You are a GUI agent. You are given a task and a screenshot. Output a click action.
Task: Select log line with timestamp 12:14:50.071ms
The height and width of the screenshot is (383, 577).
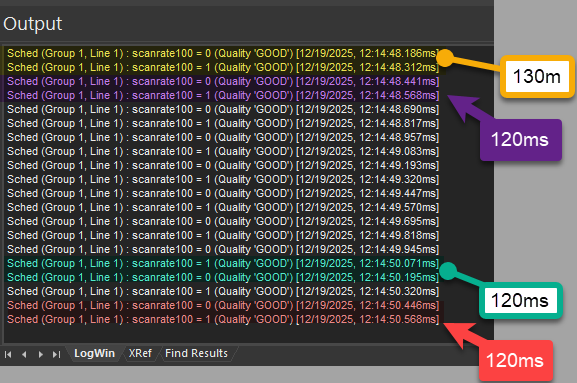point(223,263)
